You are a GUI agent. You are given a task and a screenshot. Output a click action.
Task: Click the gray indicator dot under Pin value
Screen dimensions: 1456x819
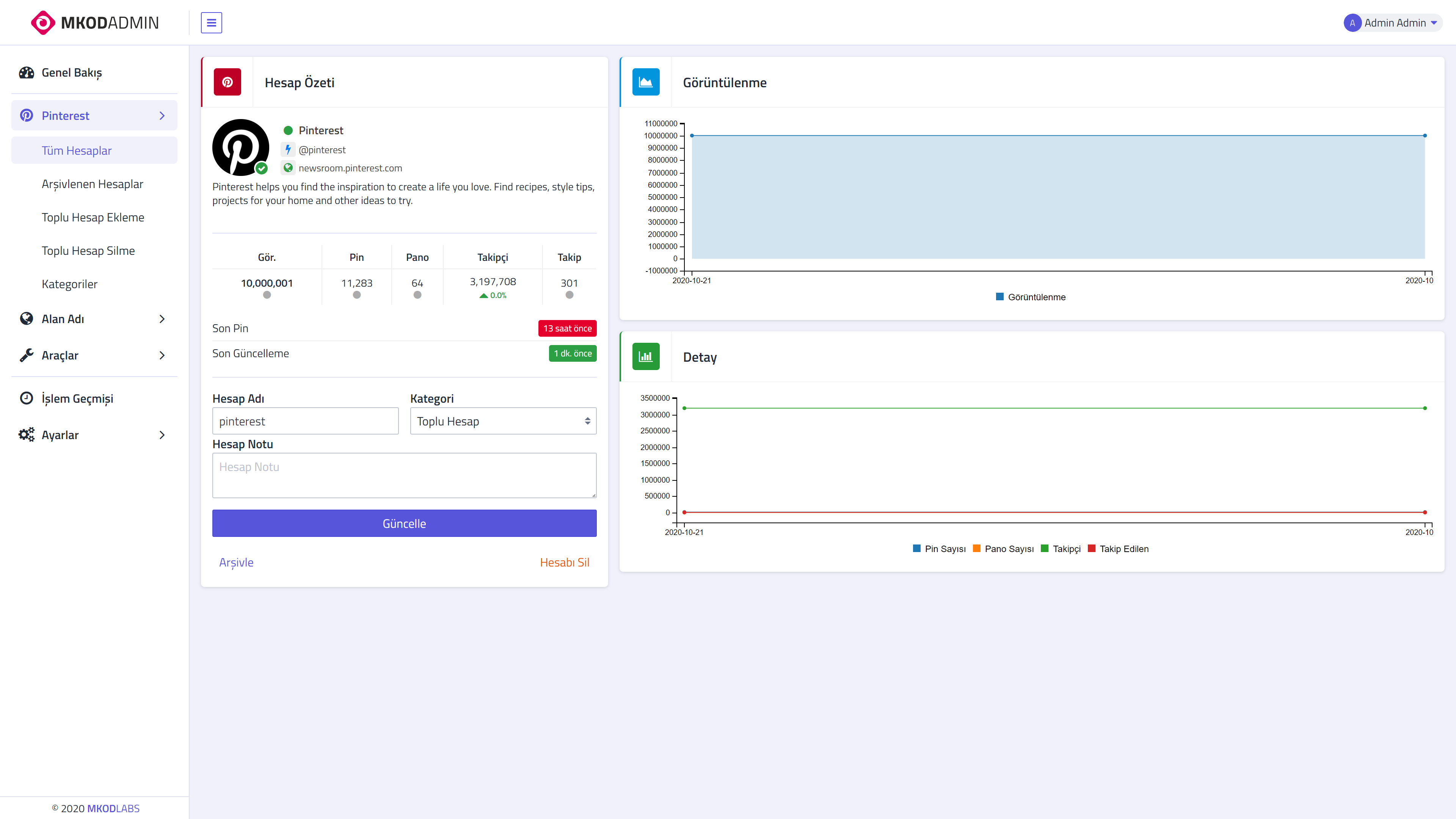coord(357,295)
